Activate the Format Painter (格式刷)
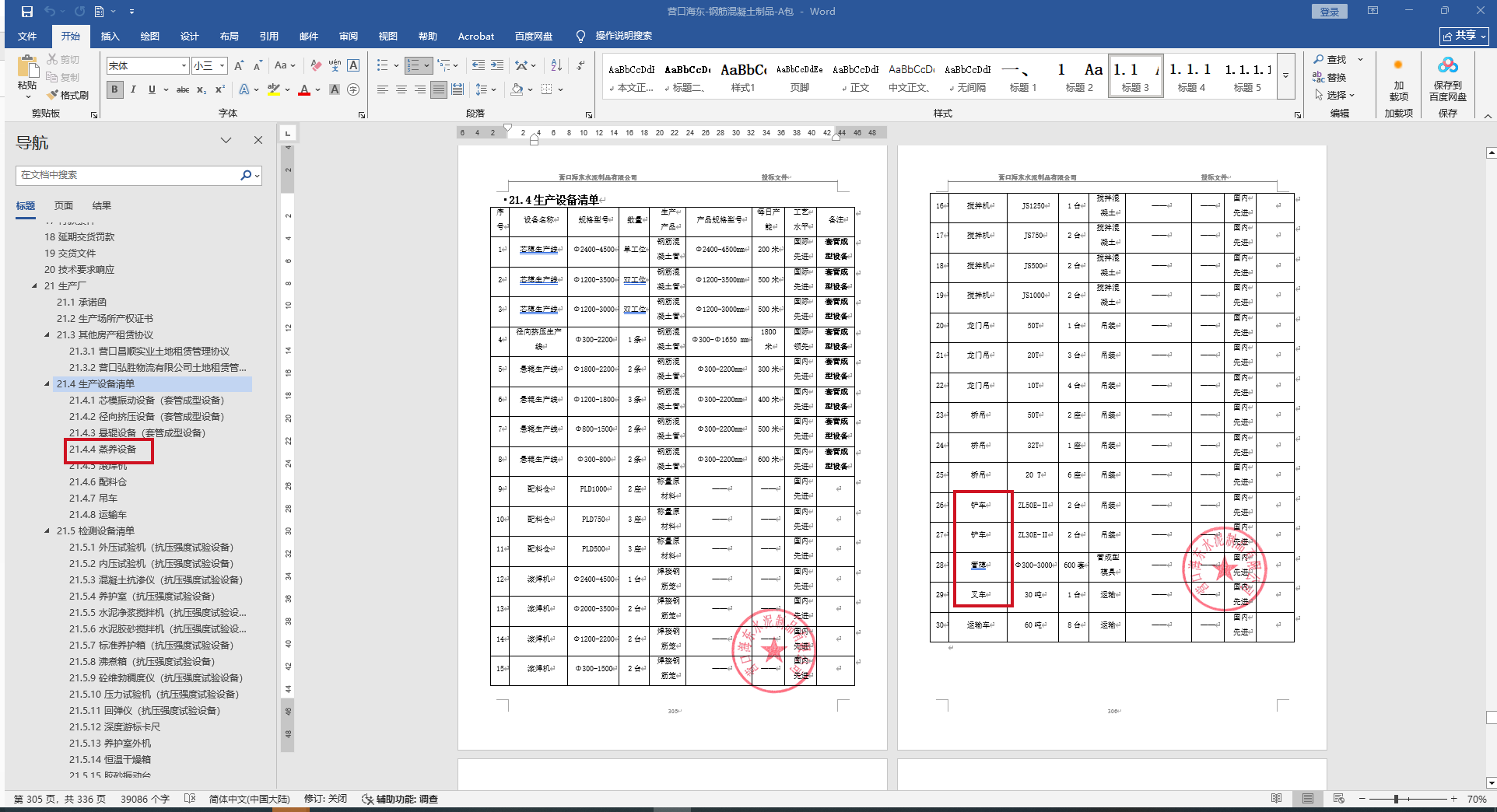 tap(68, 95)
